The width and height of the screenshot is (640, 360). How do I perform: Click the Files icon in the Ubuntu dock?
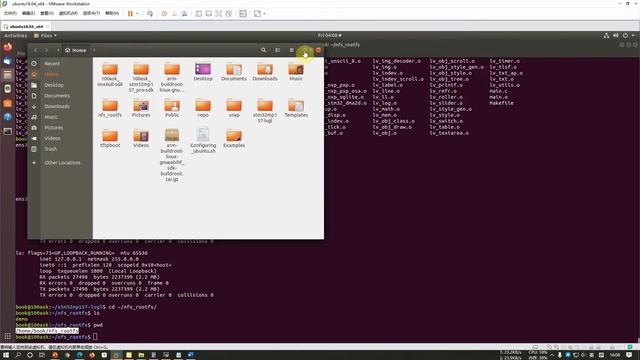point(8,75)
